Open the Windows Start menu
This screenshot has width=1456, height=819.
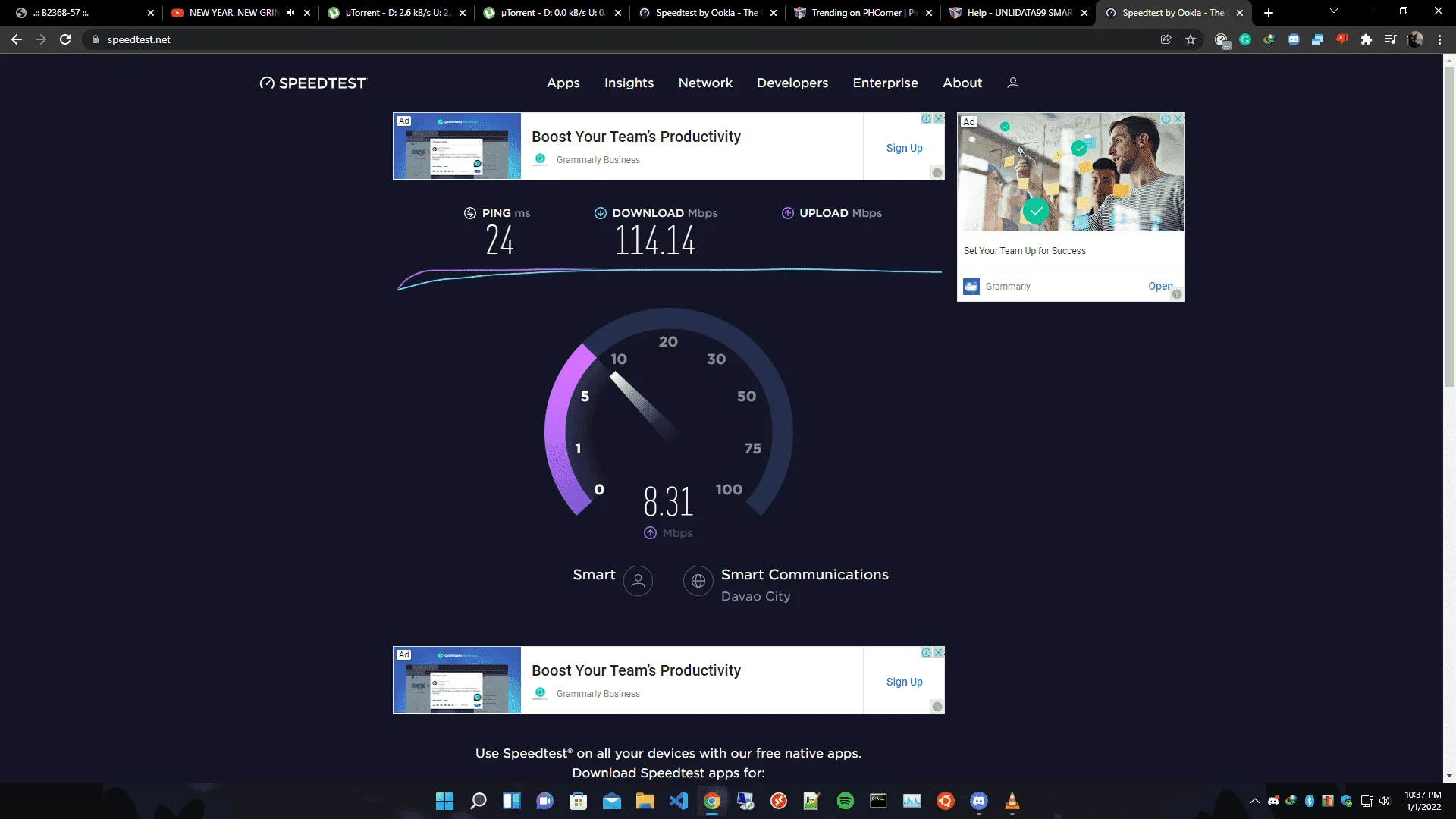(445, 801)
